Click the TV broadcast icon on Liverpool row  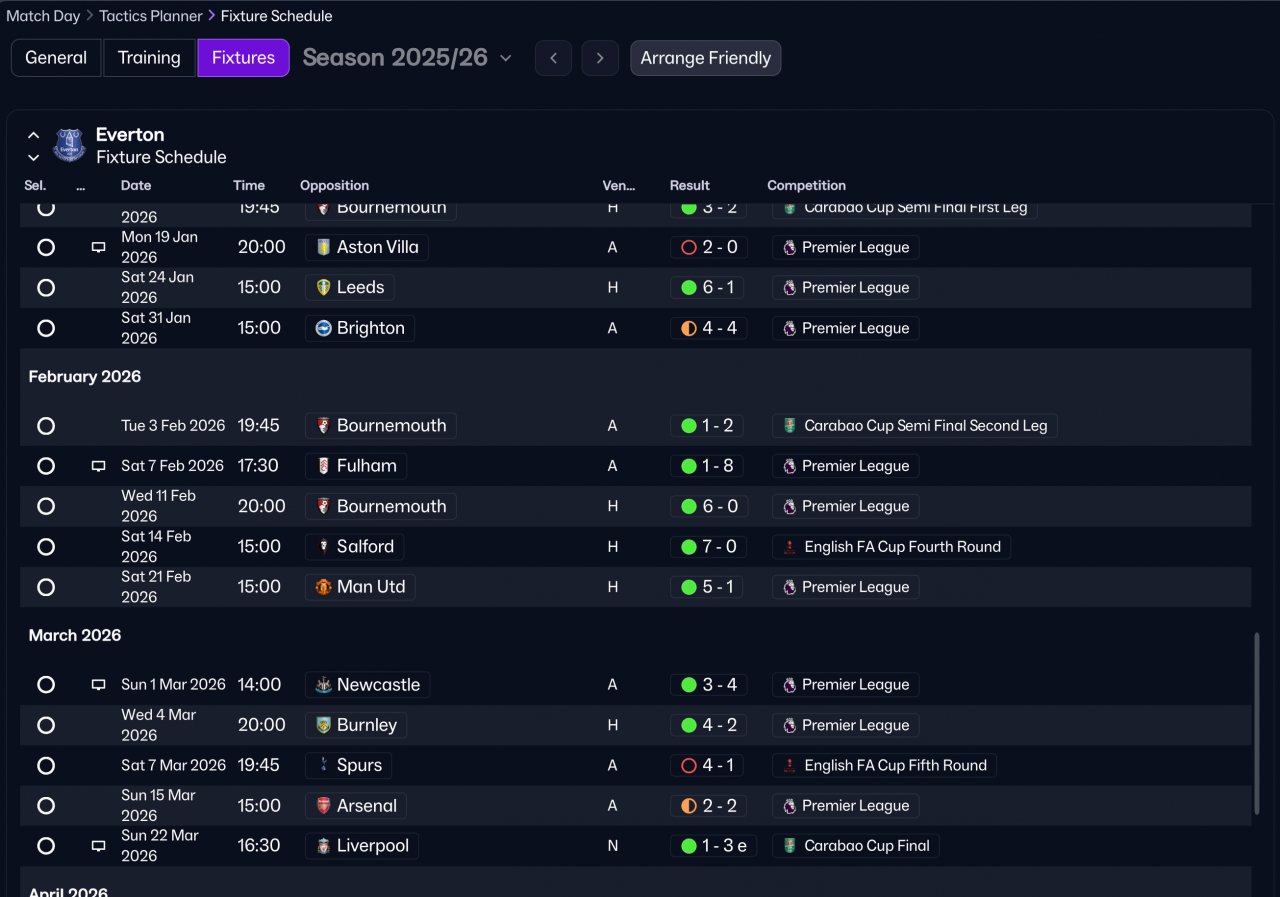pos(98,846)
